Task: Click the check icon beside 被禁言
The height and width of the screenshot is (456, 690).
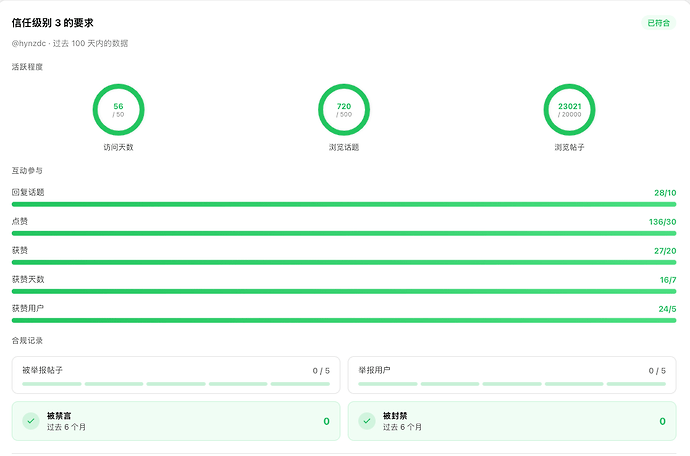Action: coord(31,421)
